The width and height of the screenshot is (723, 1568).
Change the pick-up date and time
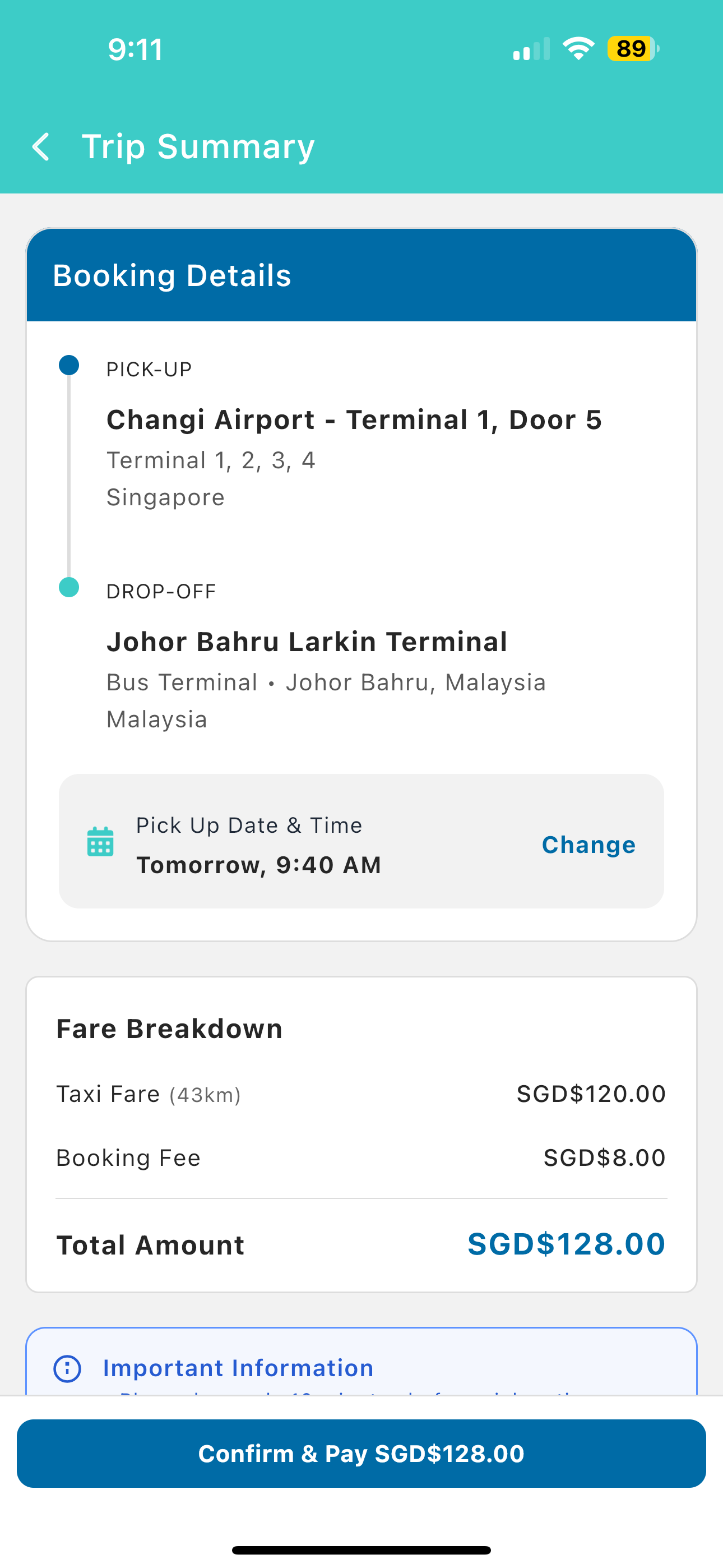pyautogui.click(x=588, y=845)
